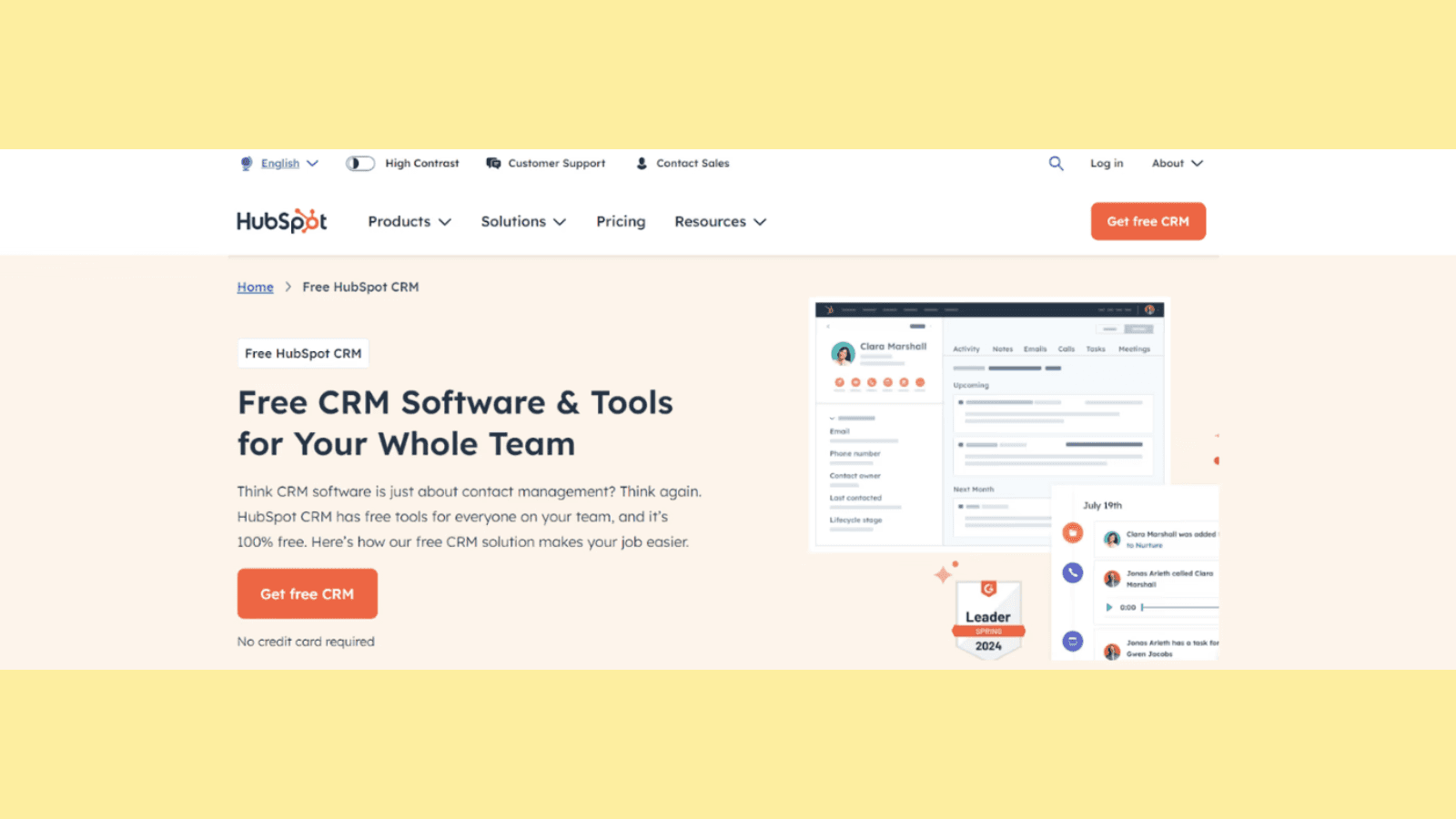Click the G2 Leader Spring 2024 badge
Viewport: 1456px width, 819px height.
(x=988, y=619)
